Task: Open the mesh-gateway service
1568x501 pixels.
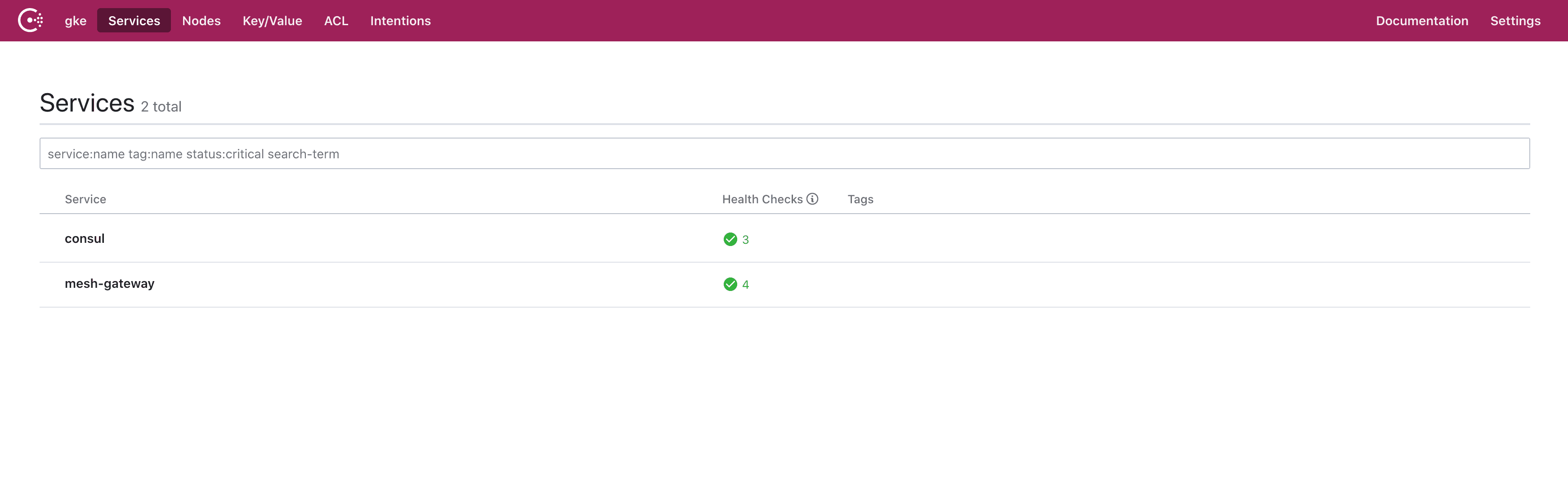Action: (x=110, y=284)
